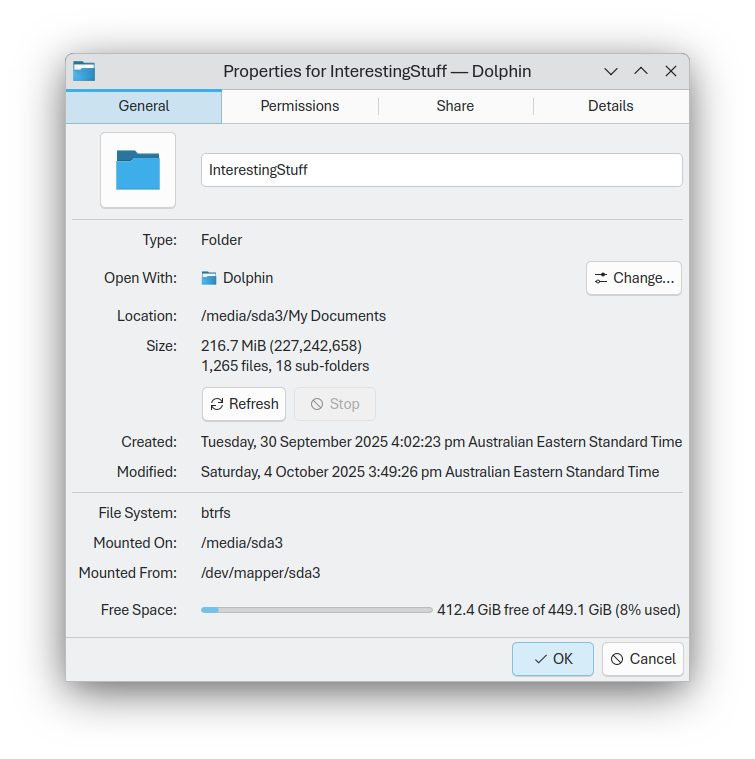The width and height of the screenshot is (755, 759).
Task: Switch to the Permissions tab
Action: [x=300, y=106]
